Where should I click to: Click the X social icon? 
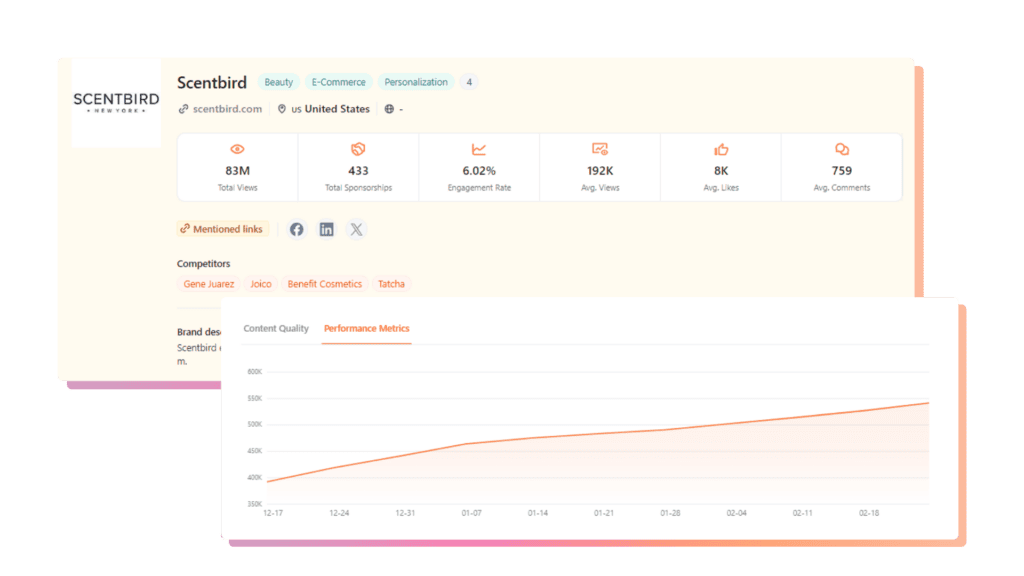[x=357, y=229]
